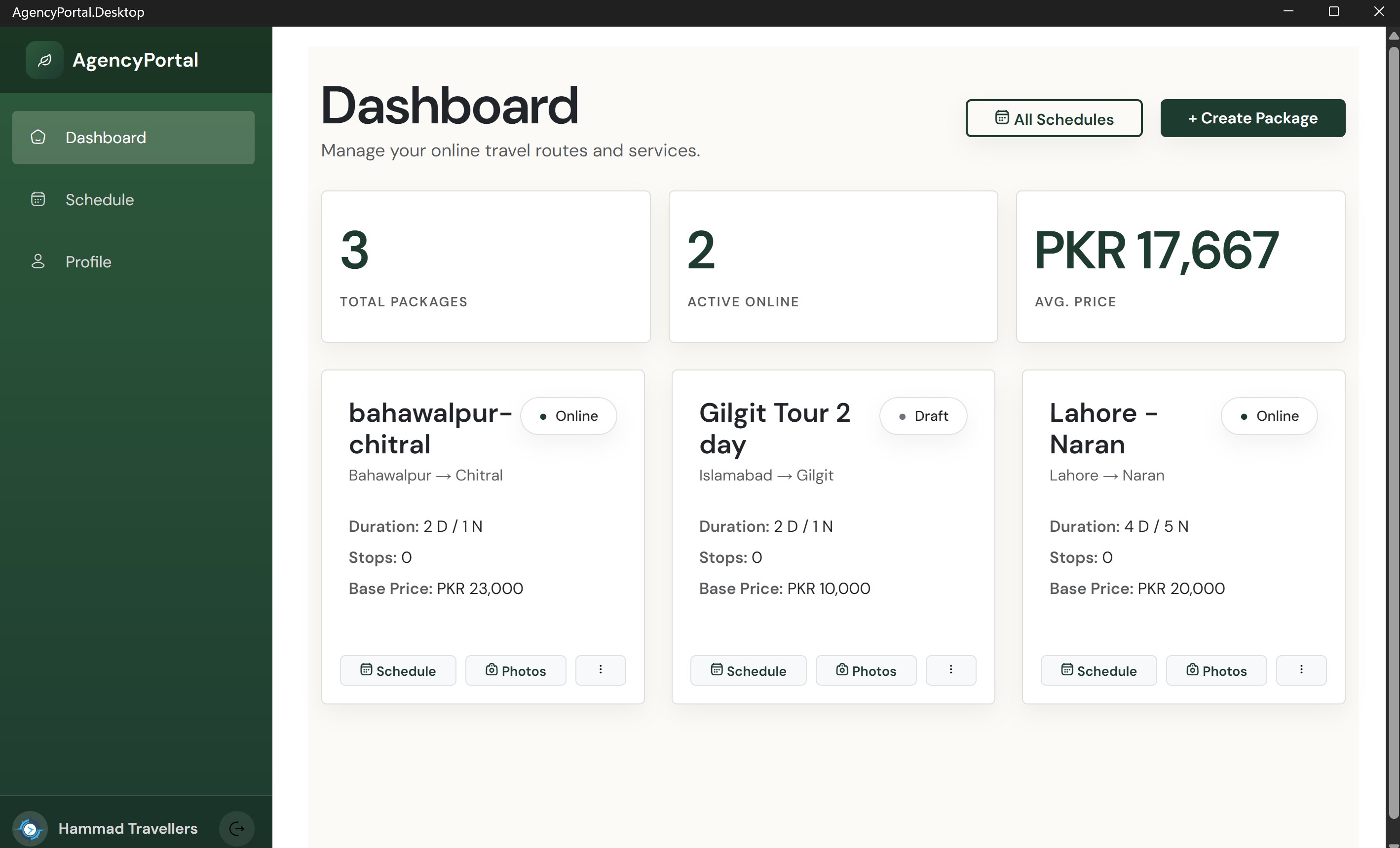
Task: Open Photos for Lahore - Naran package
Action: pyautogui.click(x=1216, y=670)
